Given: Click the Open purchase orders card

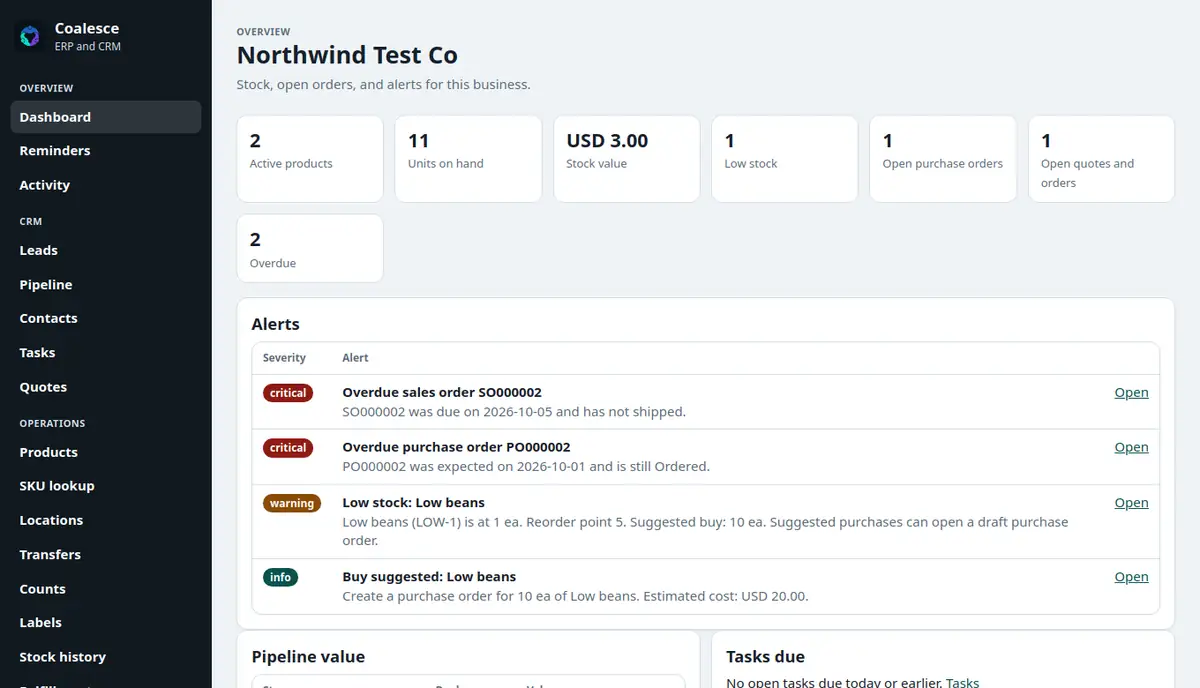Looking at the screenshot, I should [x=943, y=159].
